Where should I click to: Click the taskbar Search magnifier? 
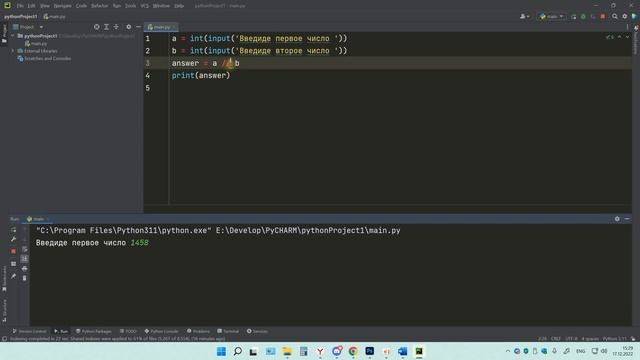pos(238,351)
